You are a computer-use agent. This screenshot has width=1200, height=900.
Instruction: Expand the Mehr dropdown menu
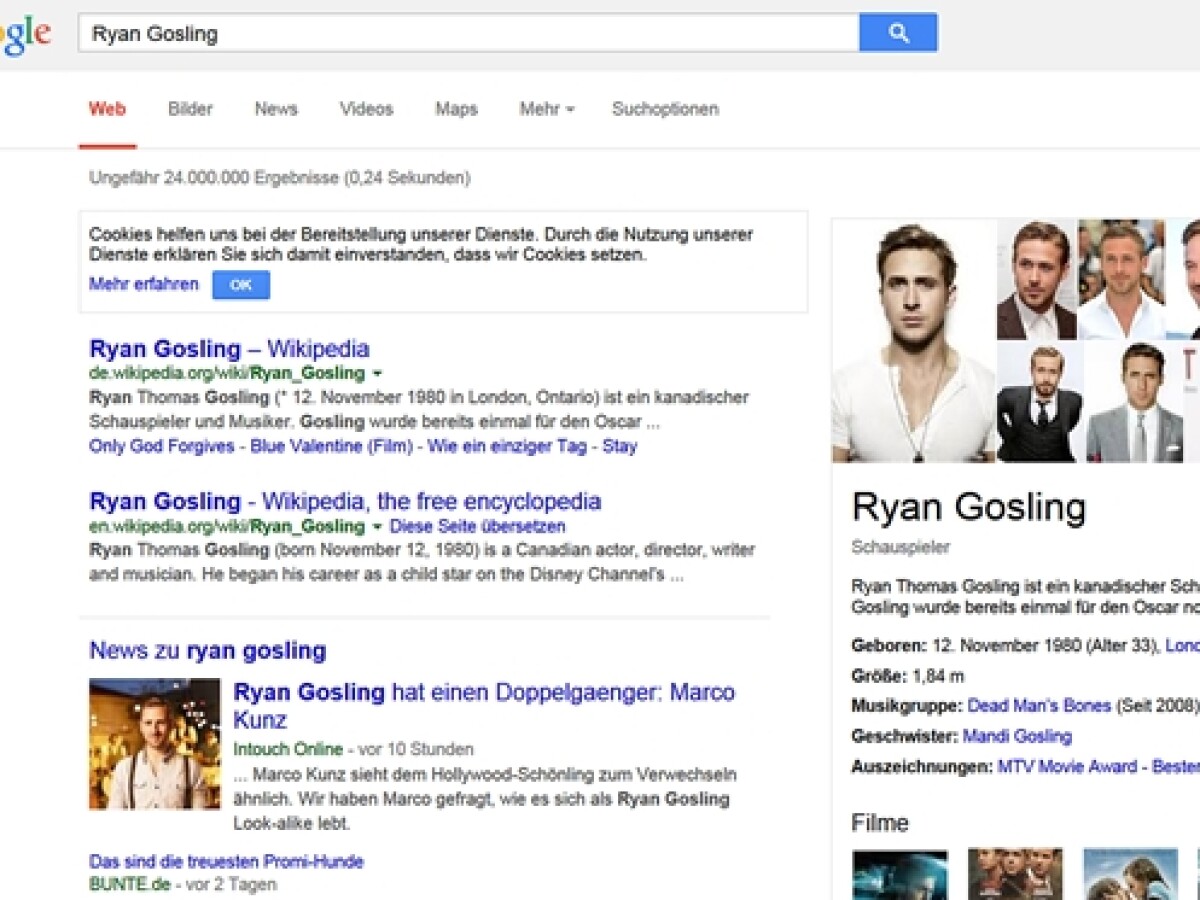click(x=545, y=109)
